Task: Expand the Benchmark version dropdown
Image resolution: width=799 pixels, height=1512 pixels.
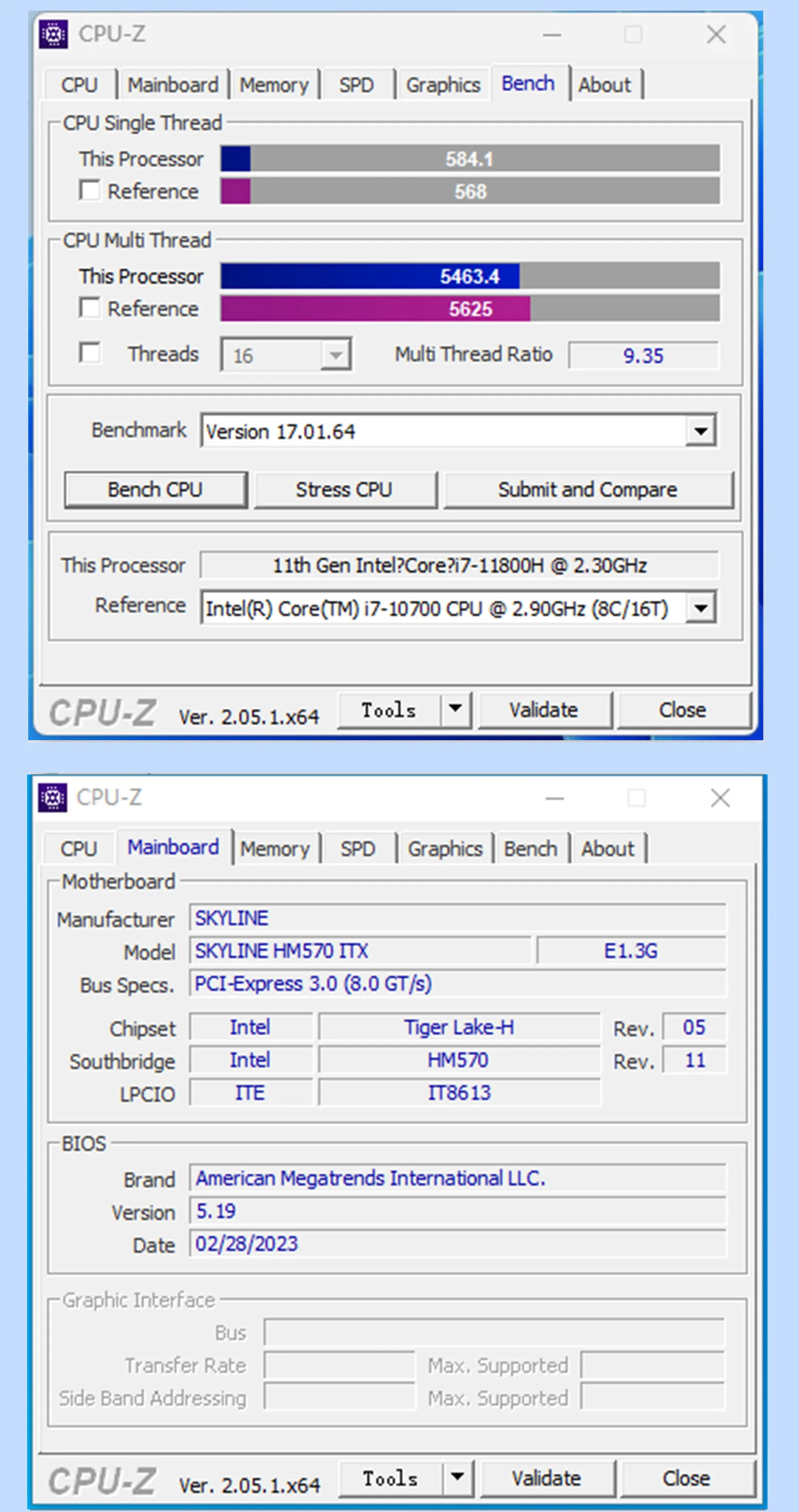Action: 700,431
